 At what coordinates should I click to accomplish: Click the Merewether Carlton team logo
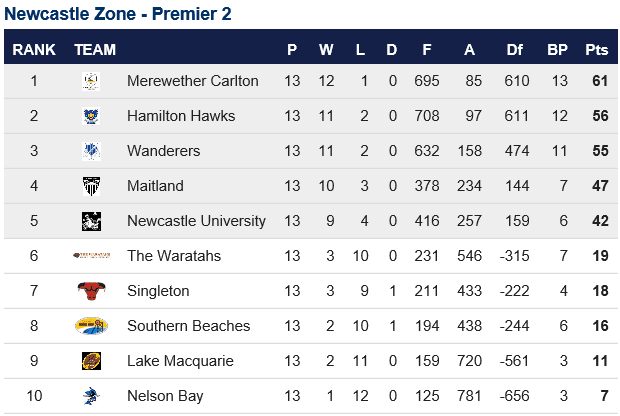click(x=91, y=81)
